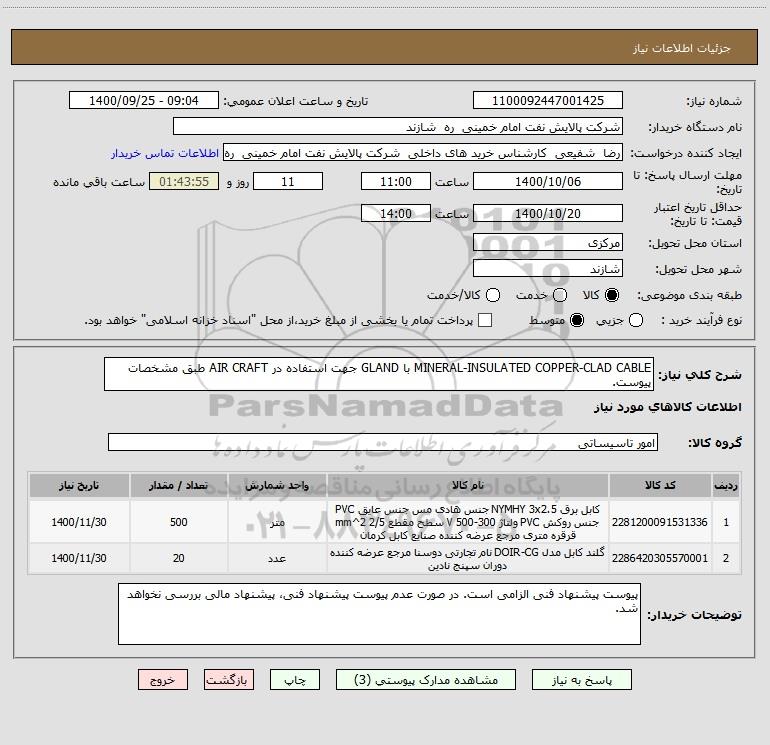Screen dimensions: 770x745
Task: Click product code 2281200091531336
Action: [660, 522]
